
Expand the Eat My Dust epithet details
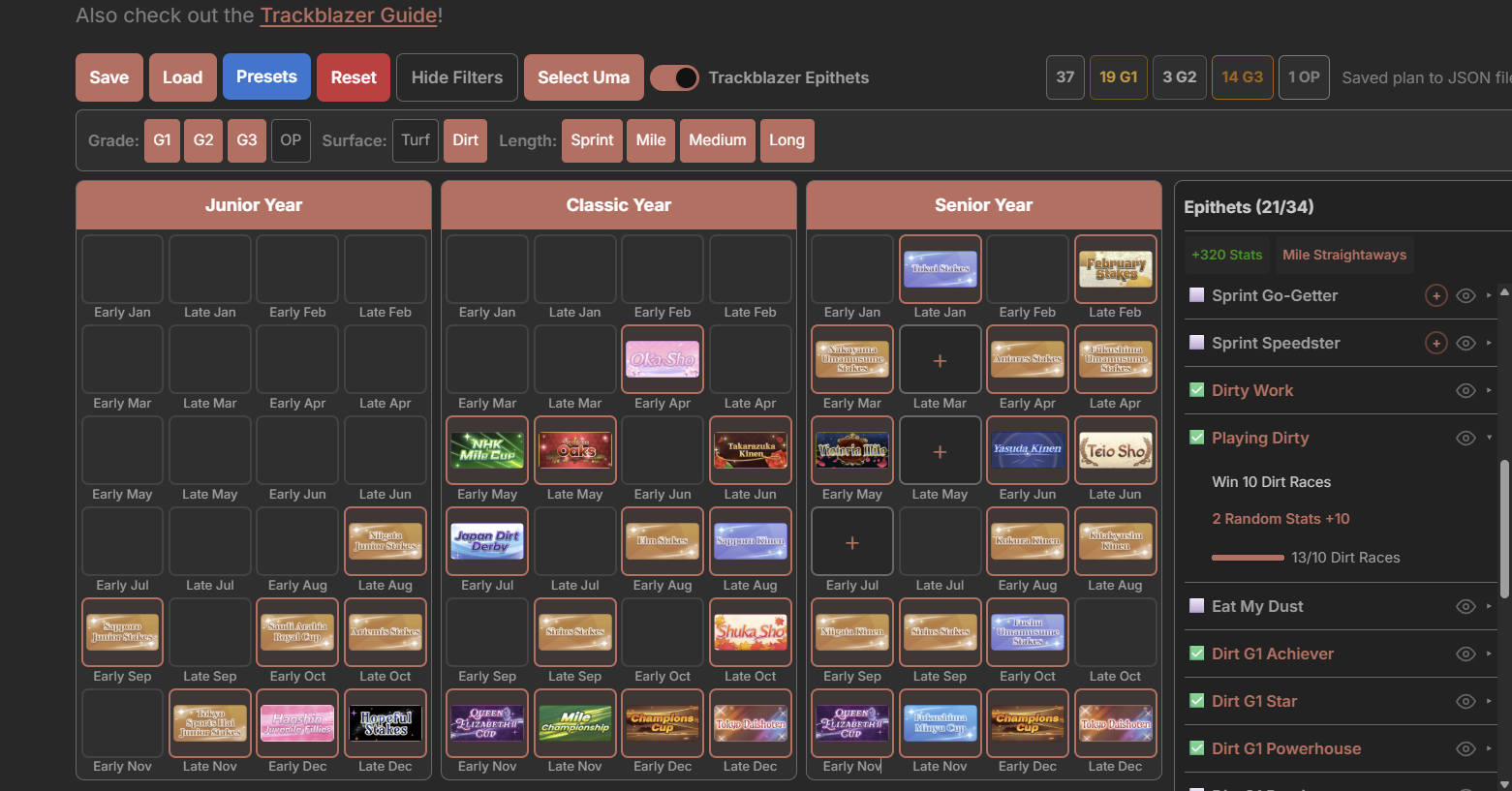pos(1489,606)
